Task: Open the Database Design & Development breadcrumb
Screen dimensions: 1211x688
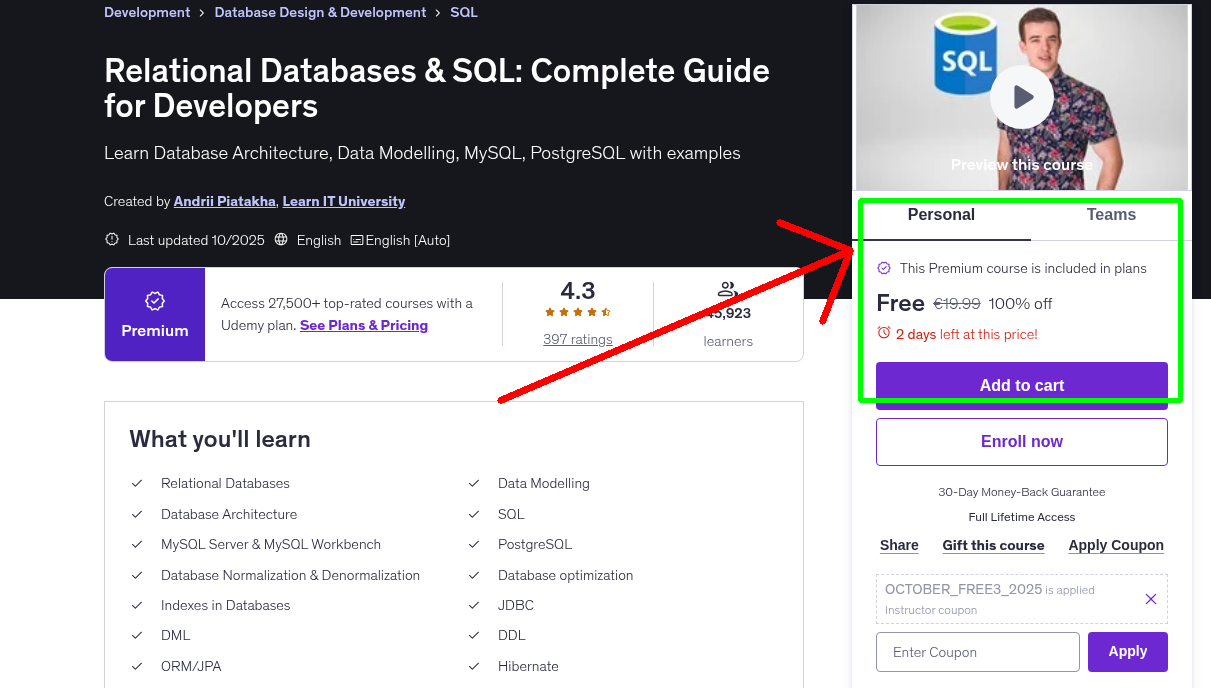Action: point(320,12)
